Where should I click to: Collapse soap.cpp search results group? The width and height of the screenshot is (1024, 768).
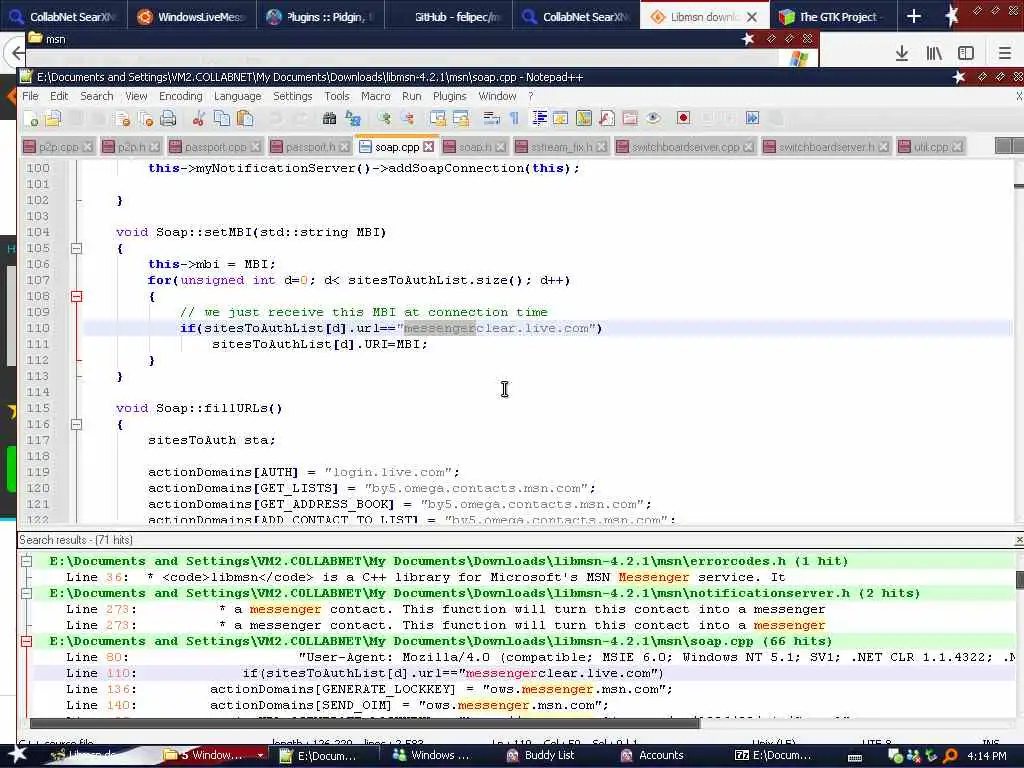(x=26, y=641)
